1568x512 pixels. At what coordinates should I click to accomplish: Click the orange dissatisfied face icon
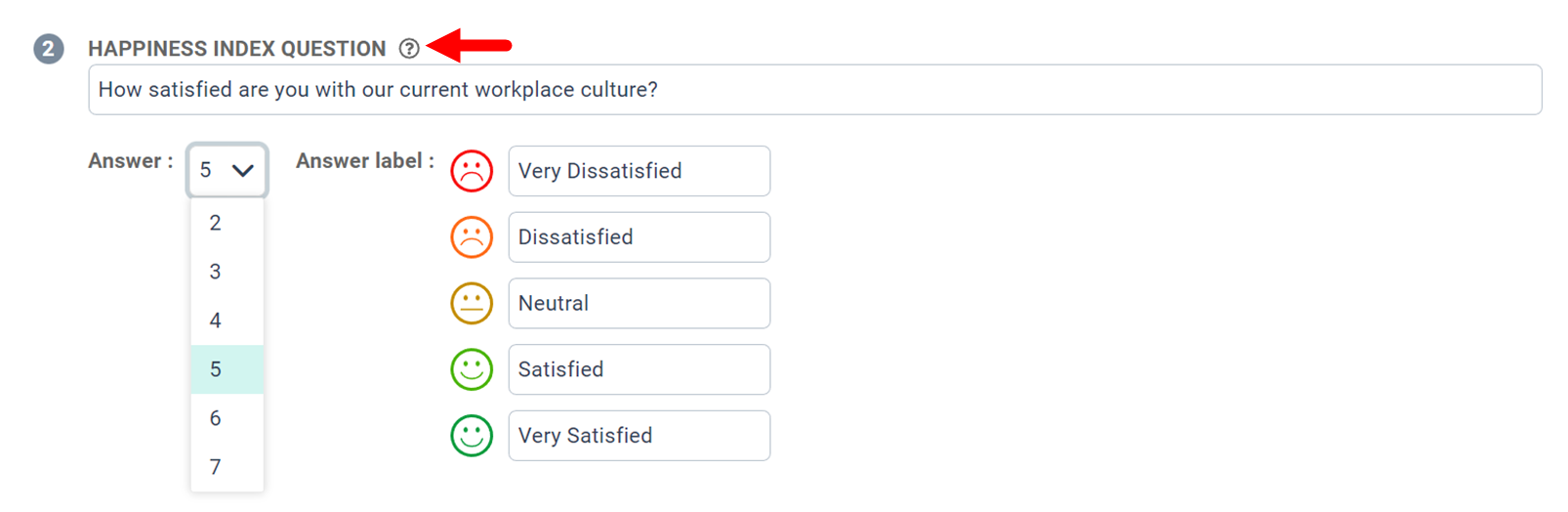[472, 237]
